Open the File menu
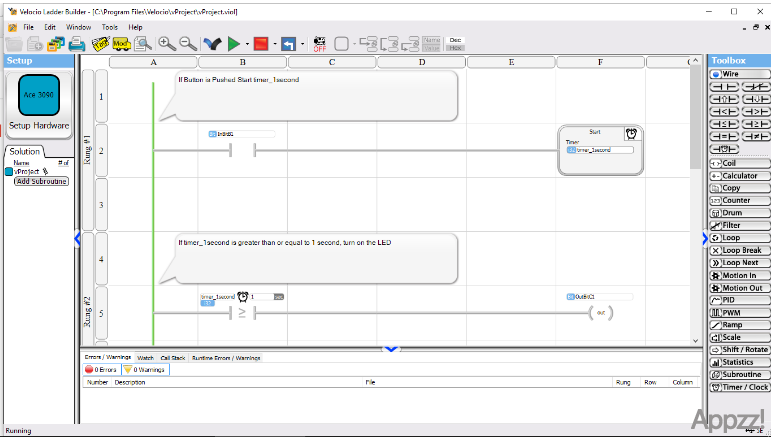 [x=29, y=27]
